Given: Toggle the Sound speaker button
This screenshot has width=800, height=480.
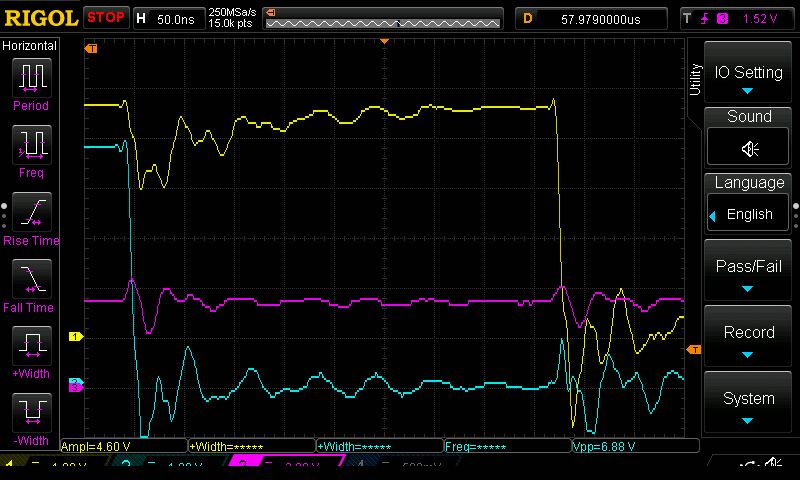Looking at the screenshot, I should pos(748,148).
